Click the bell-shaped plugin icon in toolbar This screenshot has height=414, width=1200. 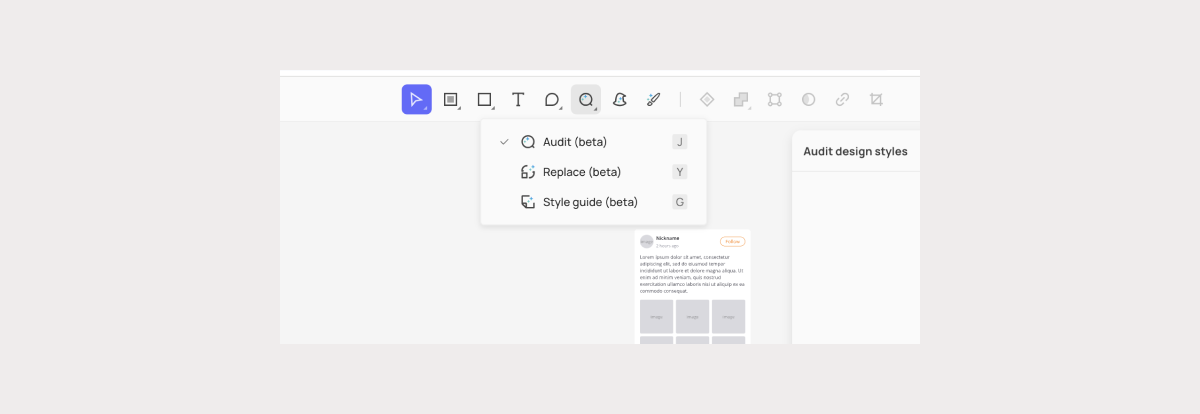pos(620,99)
